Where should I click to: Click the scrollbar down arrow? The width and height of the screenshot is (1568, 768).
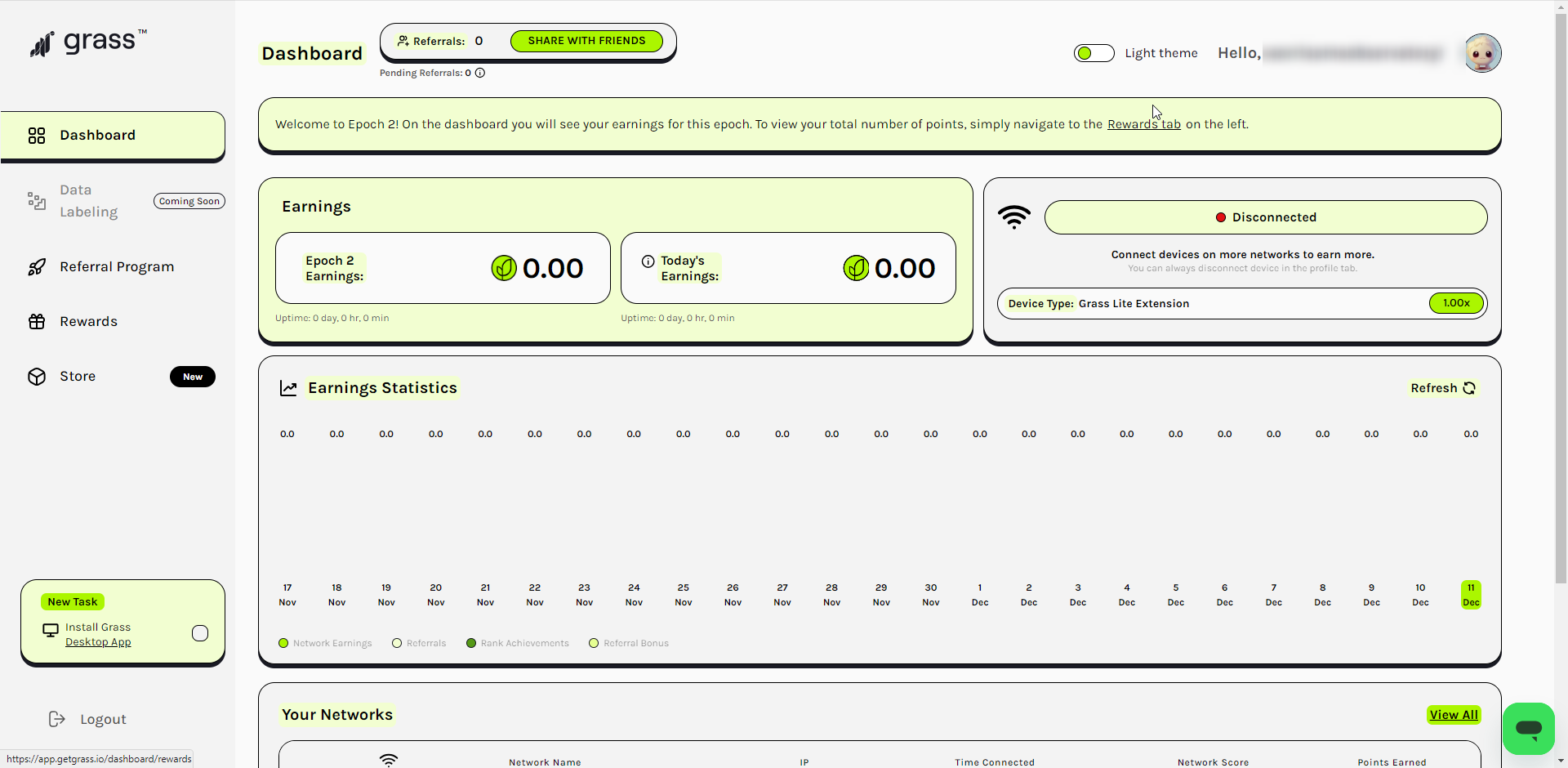click(1561, 761)
